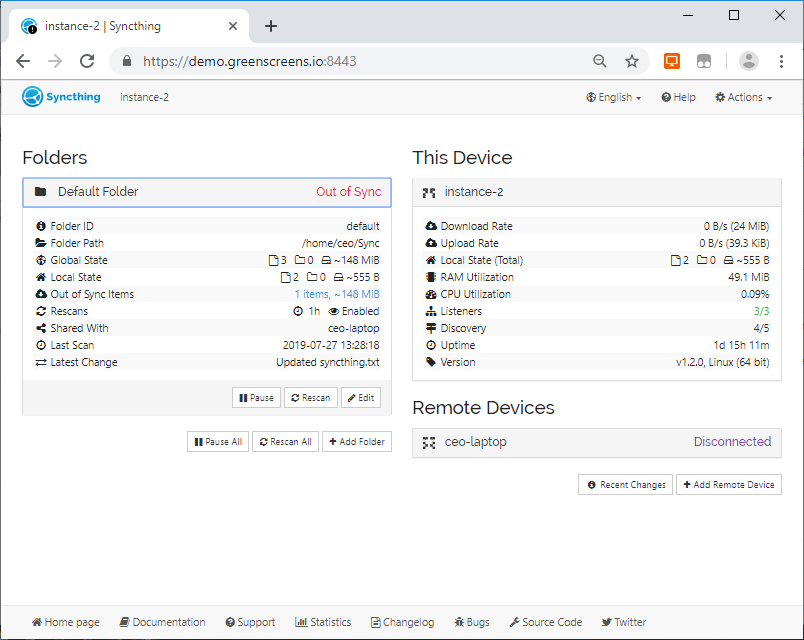Click the browser zoom magnifier icon

click(x=599, y=61)
